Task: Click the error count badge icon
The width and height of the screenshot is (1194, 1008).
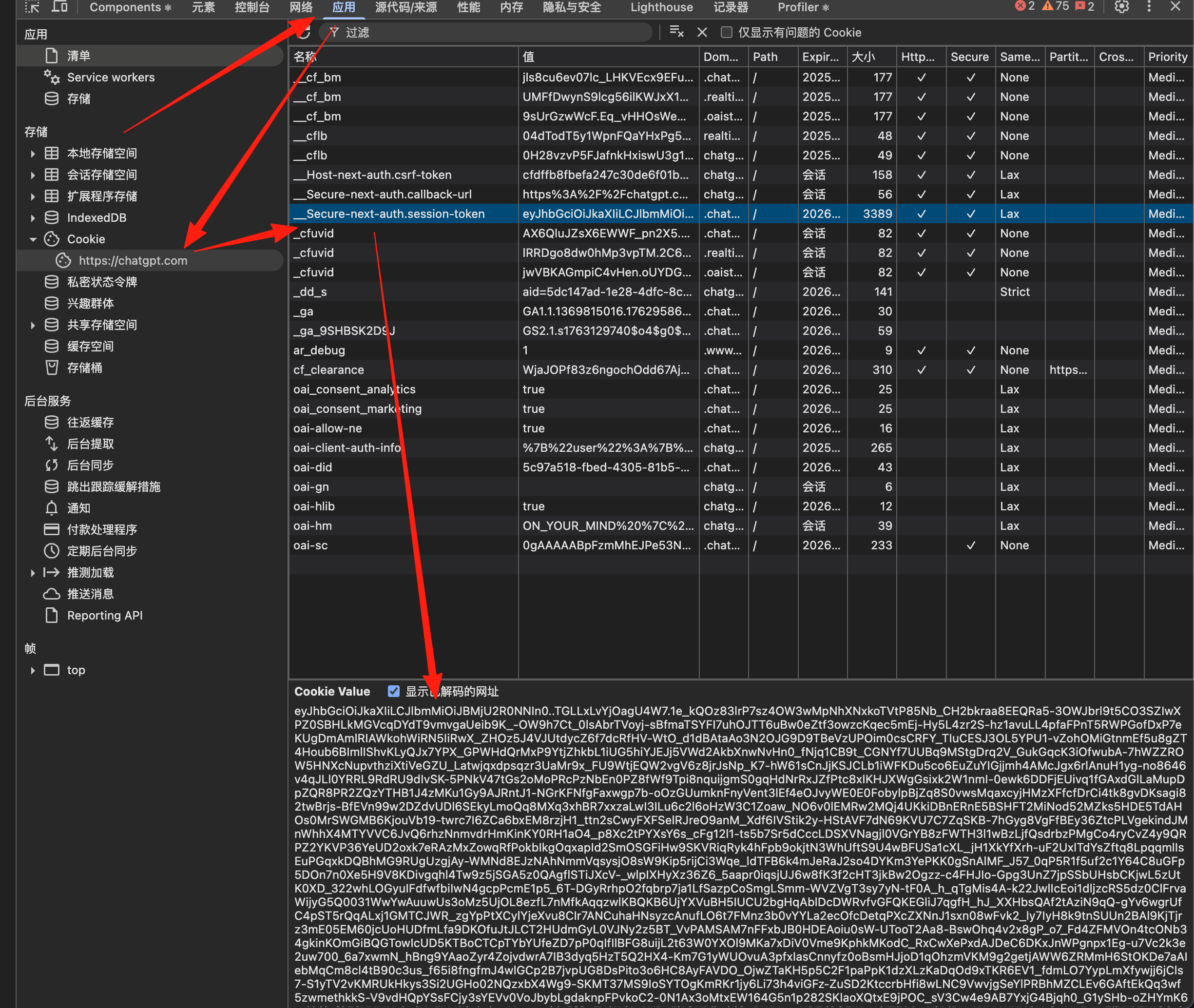Action: tap(1025, 6)
